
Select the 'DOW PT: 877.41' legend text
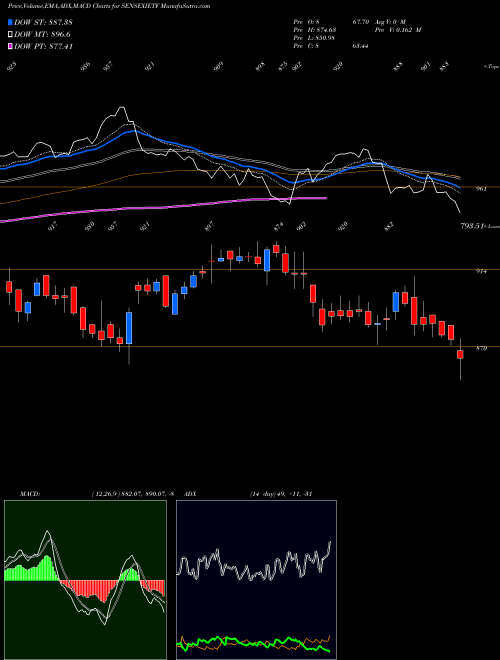click(x=44, y=46)
